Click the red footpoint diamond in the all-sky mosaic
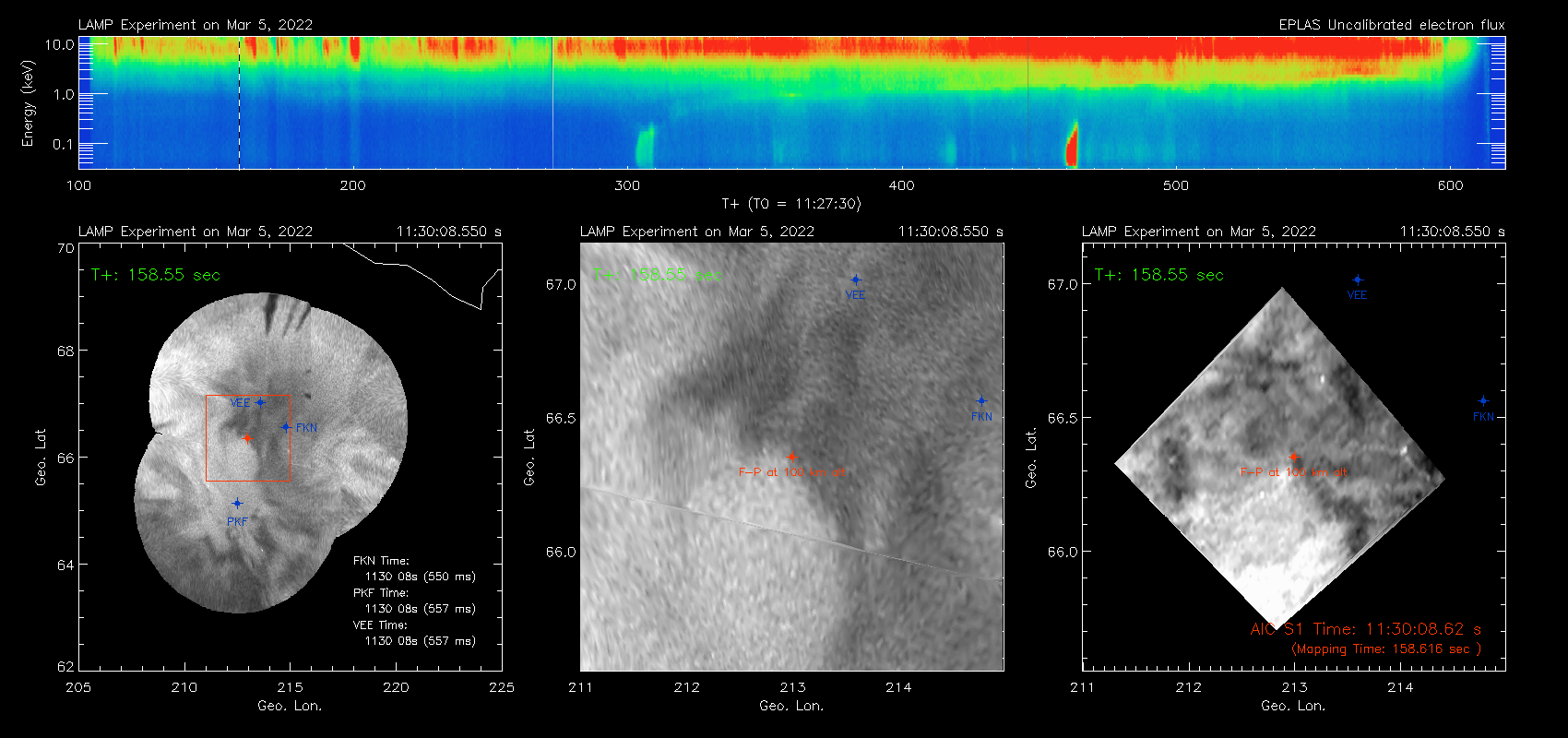This screenshot has width=1568, height=738. pyautogui.click(x=247, y=438)
